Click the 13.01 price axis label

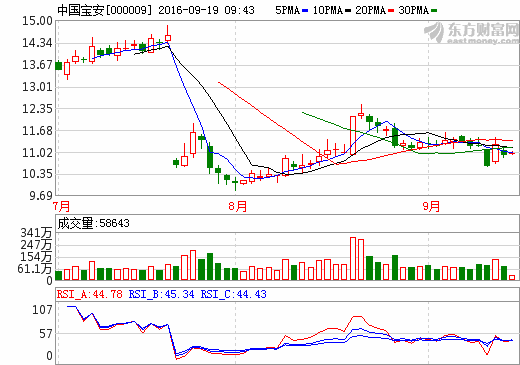pos(37,87)
